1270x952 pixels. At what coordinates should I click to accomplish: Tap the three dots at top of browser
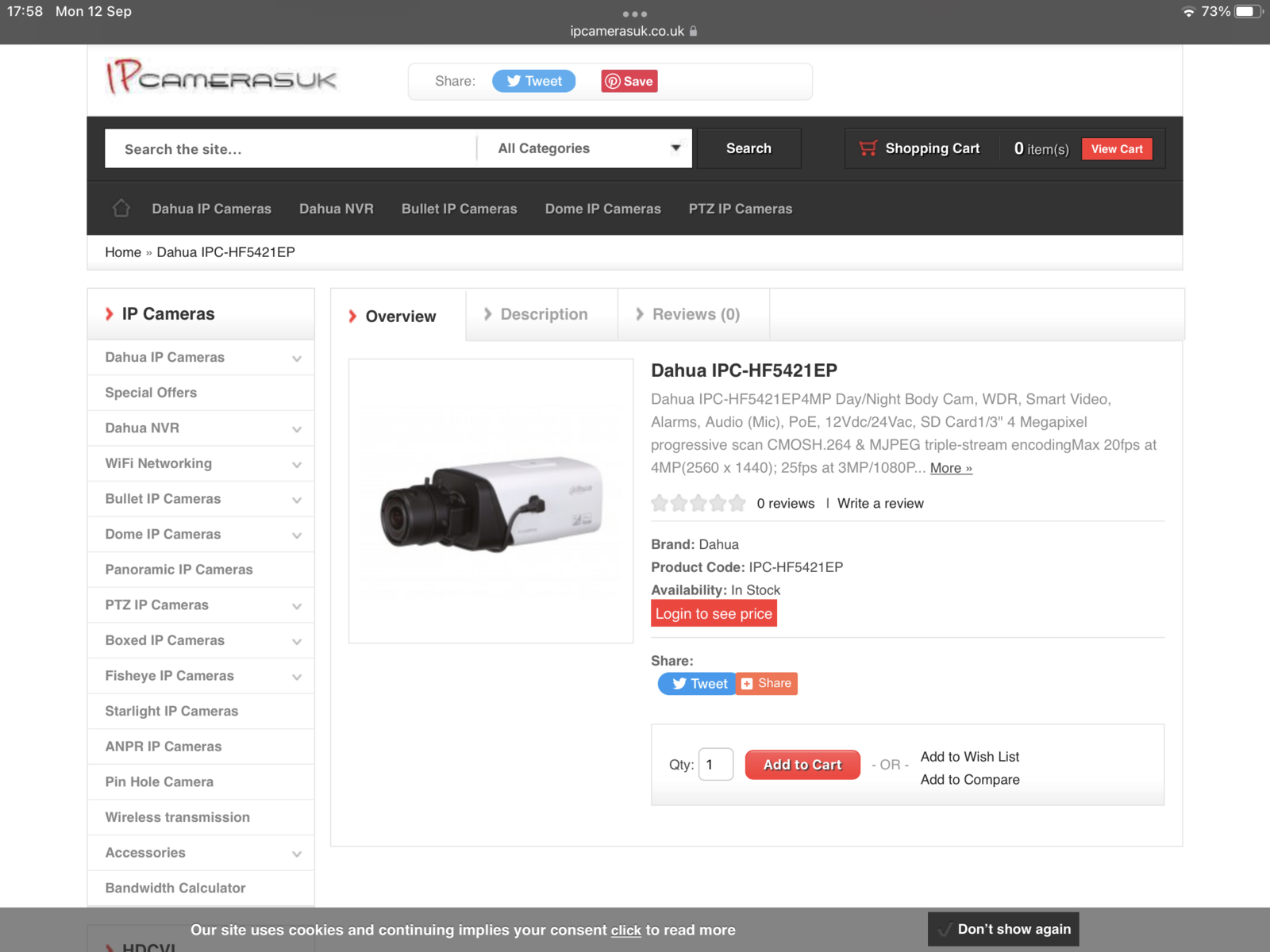coord(634,13)
